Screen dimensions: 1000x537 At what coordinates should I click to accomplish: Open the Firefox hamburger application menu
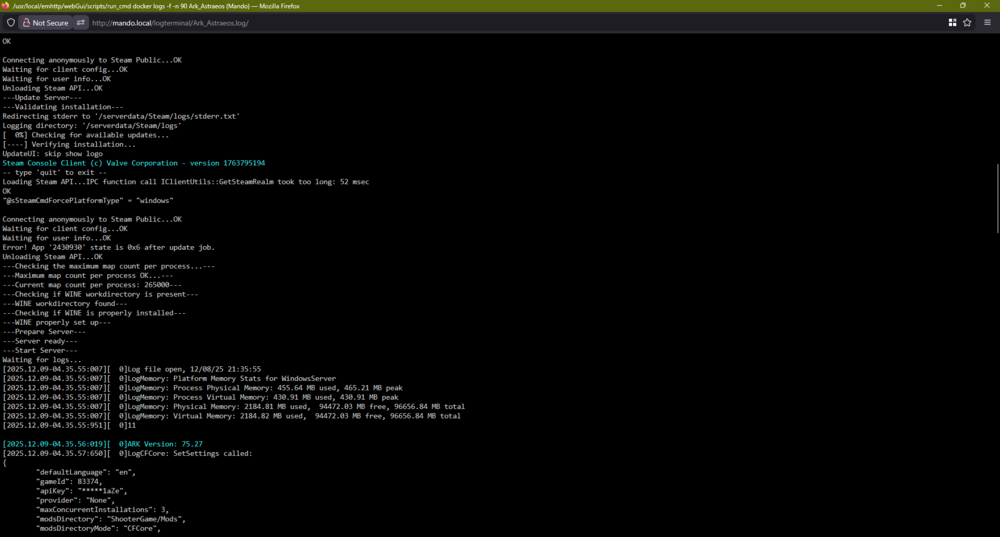pyautogui.click(x=987, y=22)
